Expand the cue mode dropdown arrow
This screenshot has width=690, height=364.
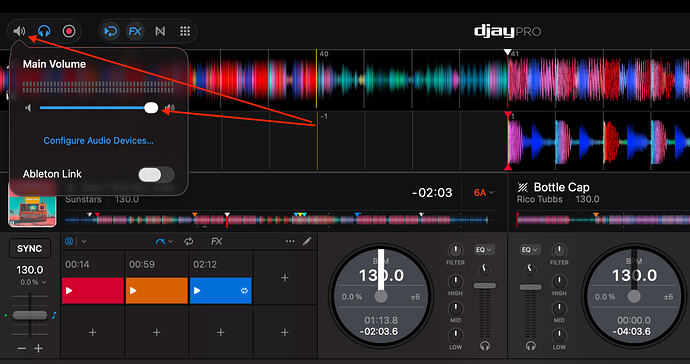click(x=84, y=242)
